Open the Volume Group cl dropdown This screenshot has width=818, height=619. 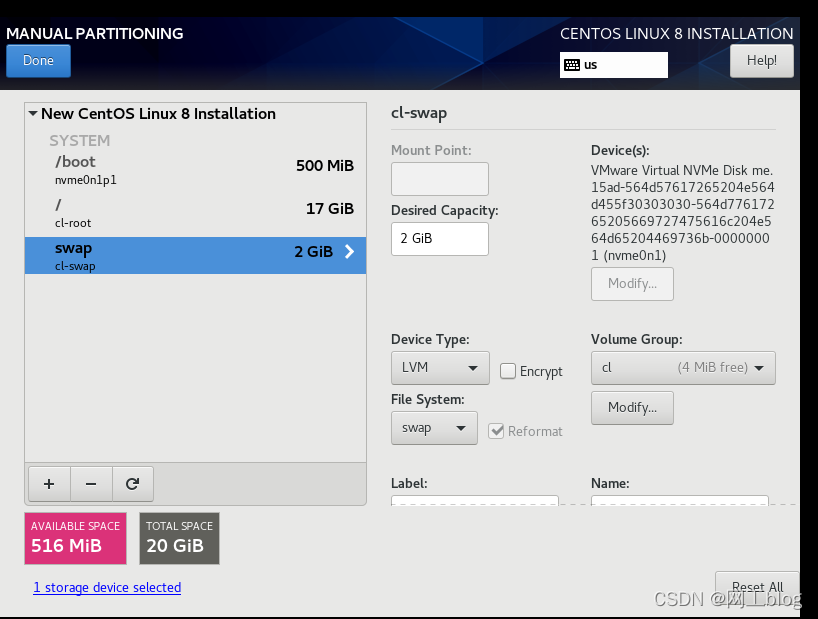coord(683,368)
